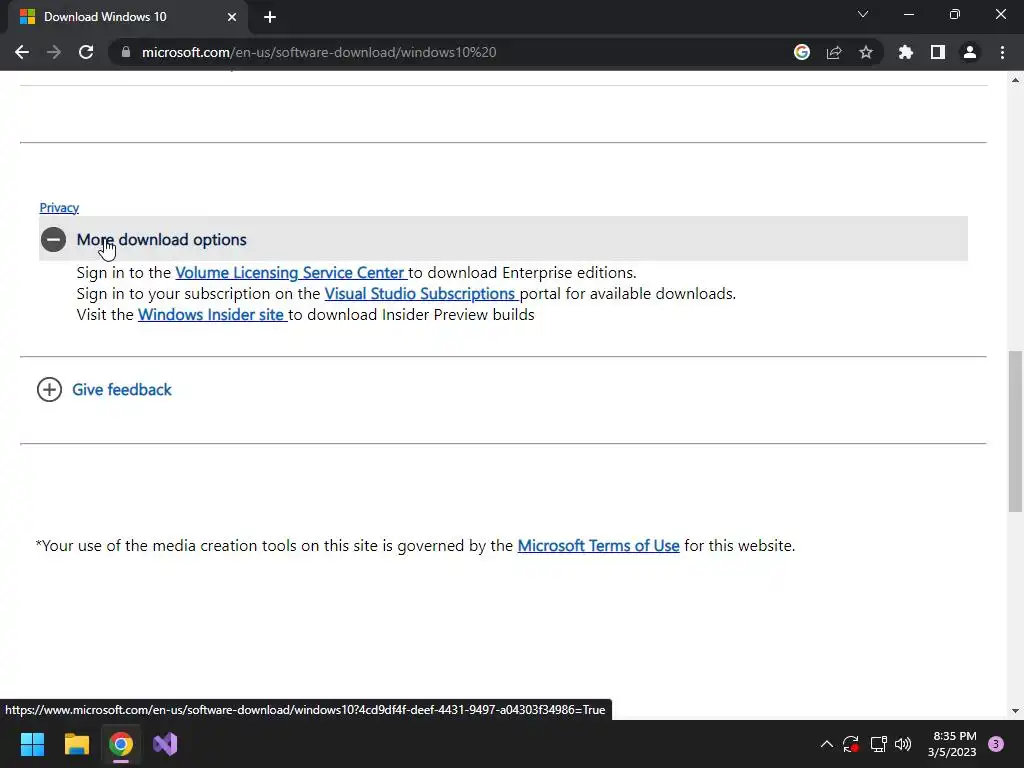Bookmark this tab with the star
The width and height of the screenshot is (1024, 768).
pyautogui.click(x=866, y=52)
